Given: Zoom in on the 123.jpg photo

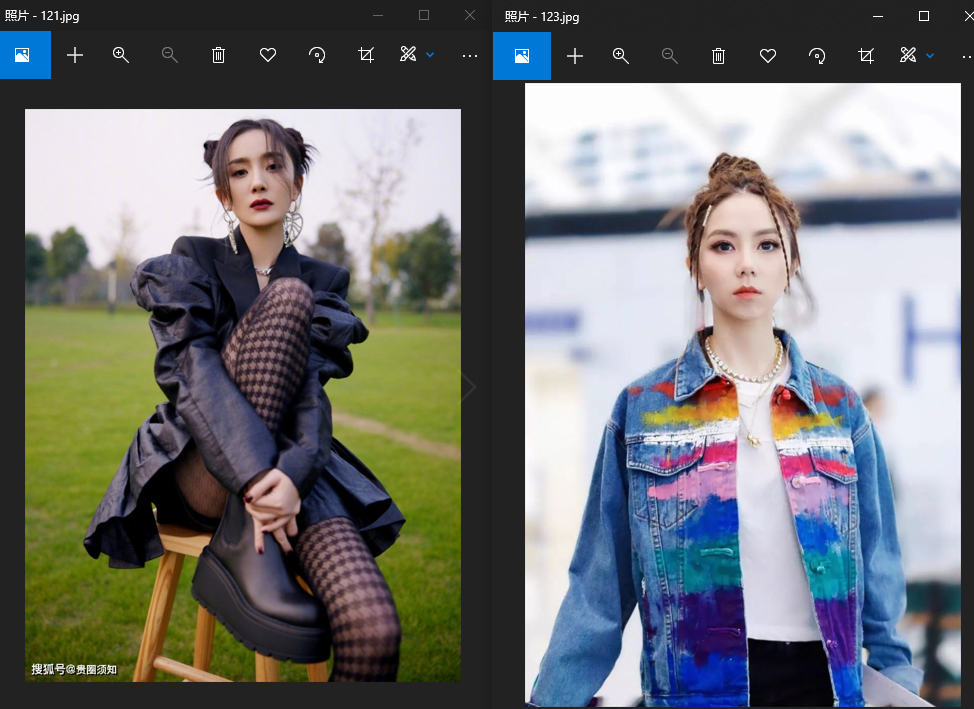Looking at the screenshot, I should click(x=621, y=57).
